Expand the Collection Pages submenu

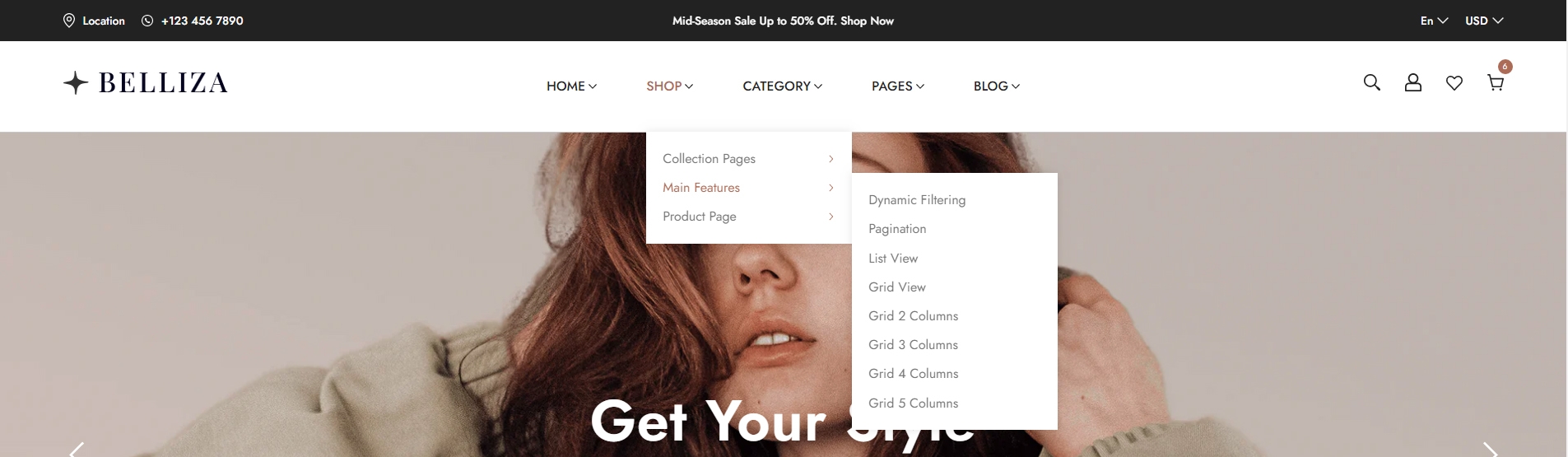pos(748,159)
